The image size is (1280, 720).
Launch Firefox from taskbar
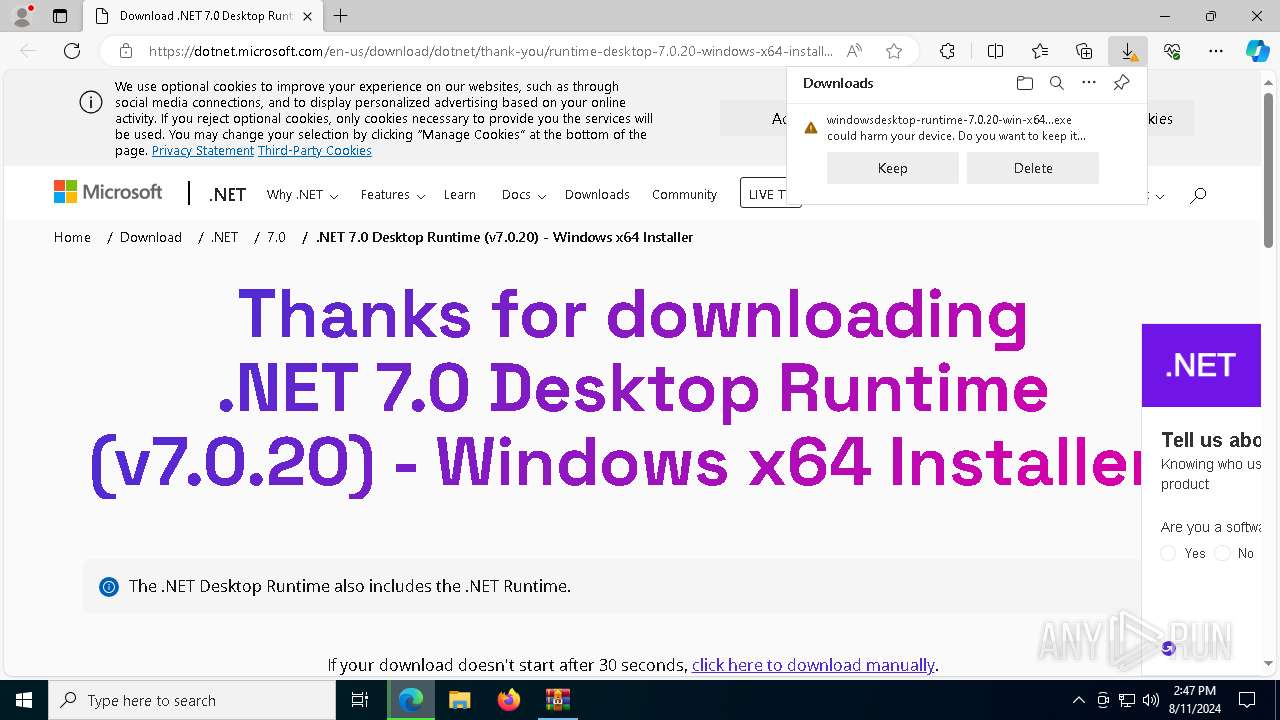(509, 700)
